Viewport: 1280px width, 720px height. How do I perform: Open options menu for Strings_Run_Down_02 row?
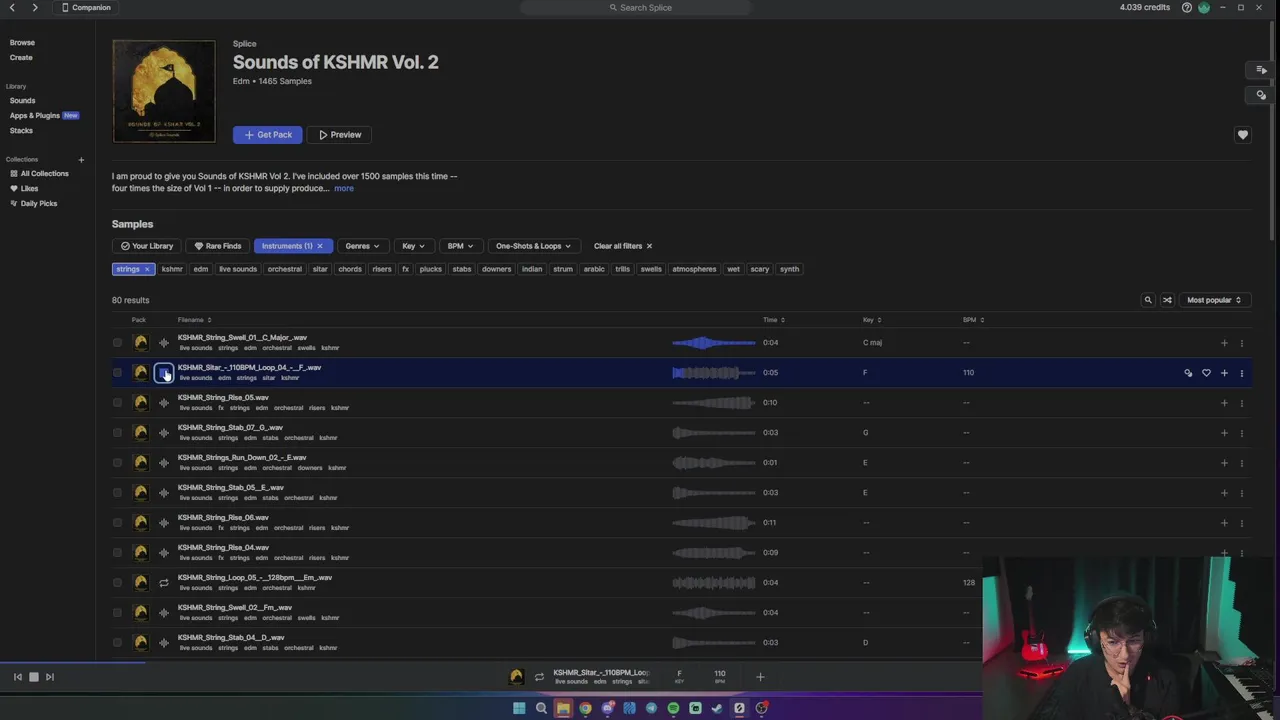point(1242,463)
